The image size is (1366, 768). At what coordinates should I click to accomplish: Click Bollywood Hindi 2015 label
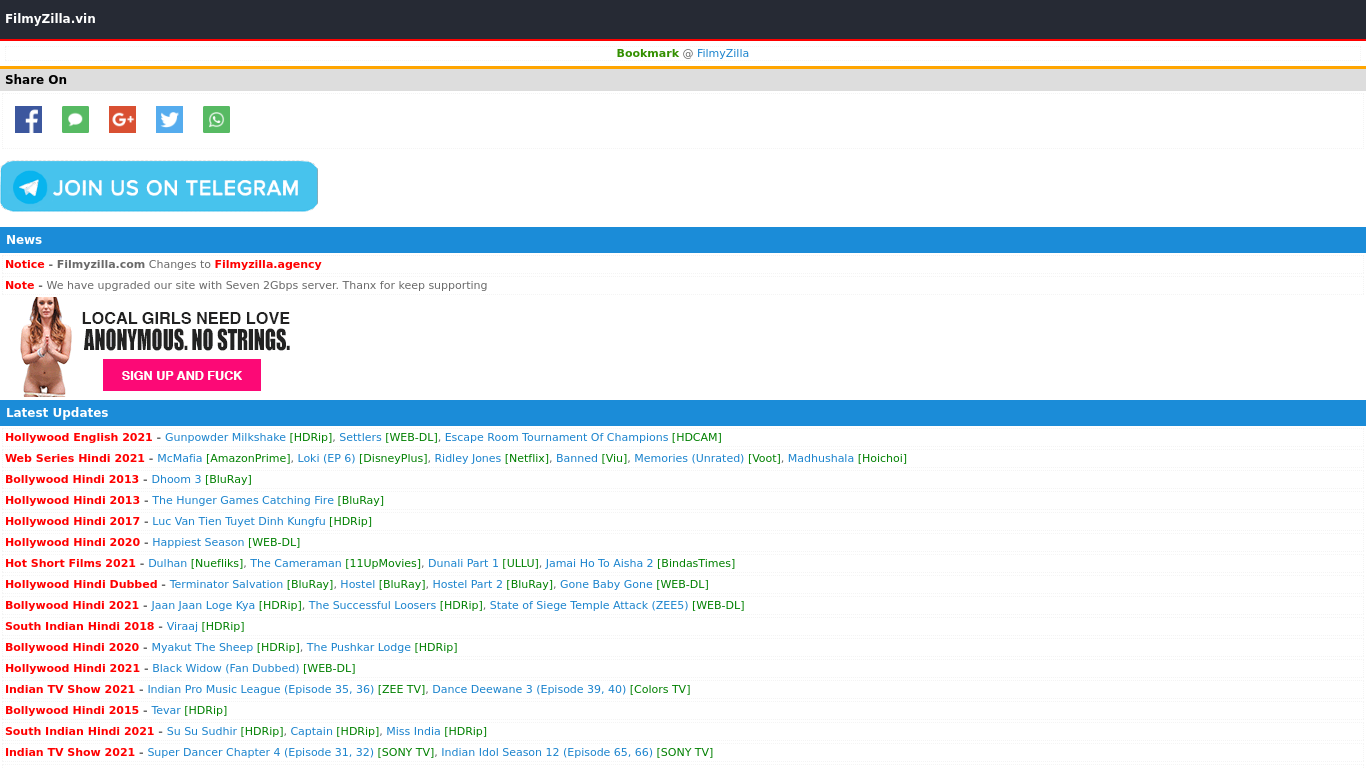click(72, 711)
